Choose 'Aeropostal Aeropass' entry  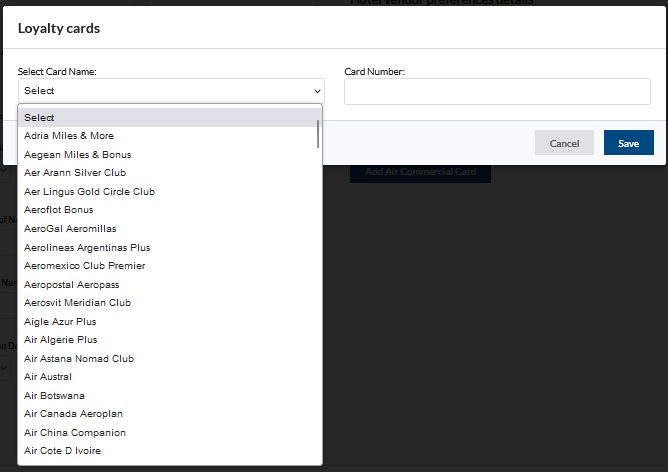click(169, 285)
